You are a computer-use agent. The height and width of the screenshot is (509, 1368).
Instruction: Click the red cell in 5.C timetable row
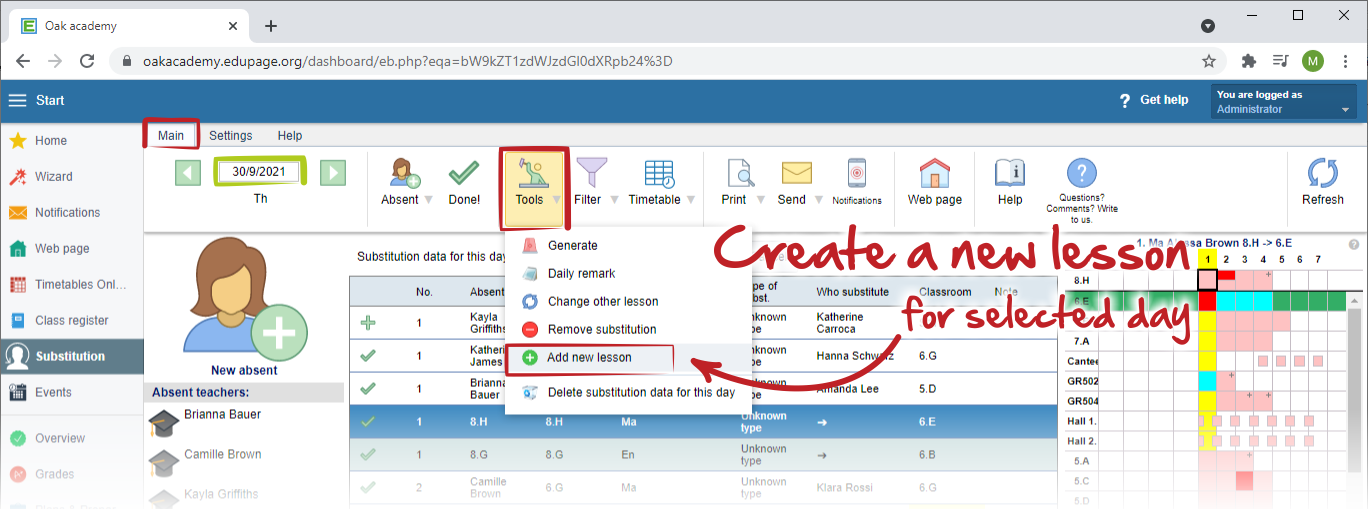click(x=1244, y=482)
